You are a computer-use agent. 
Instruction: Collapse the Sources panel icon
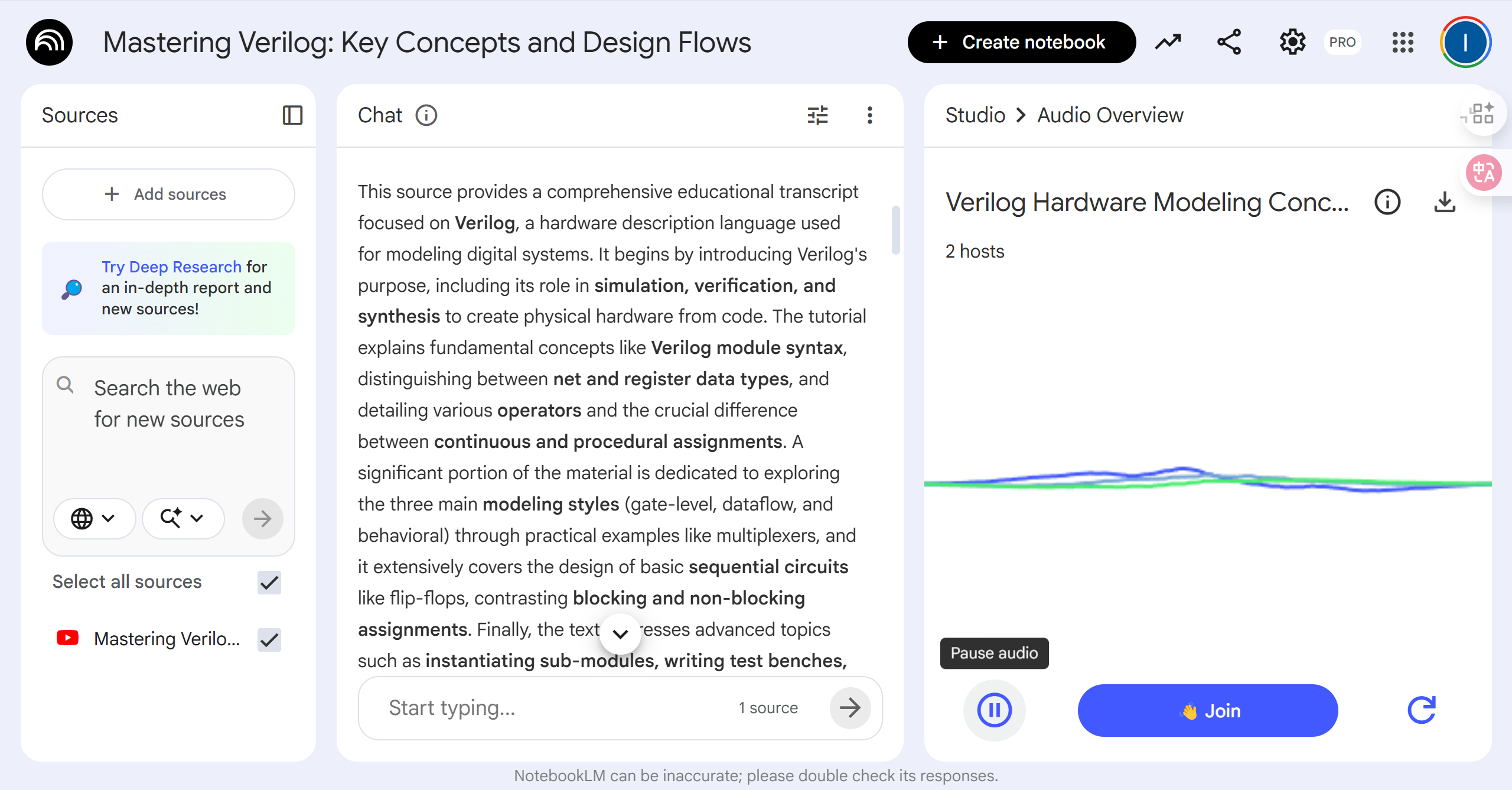click(x=292, y=115)
